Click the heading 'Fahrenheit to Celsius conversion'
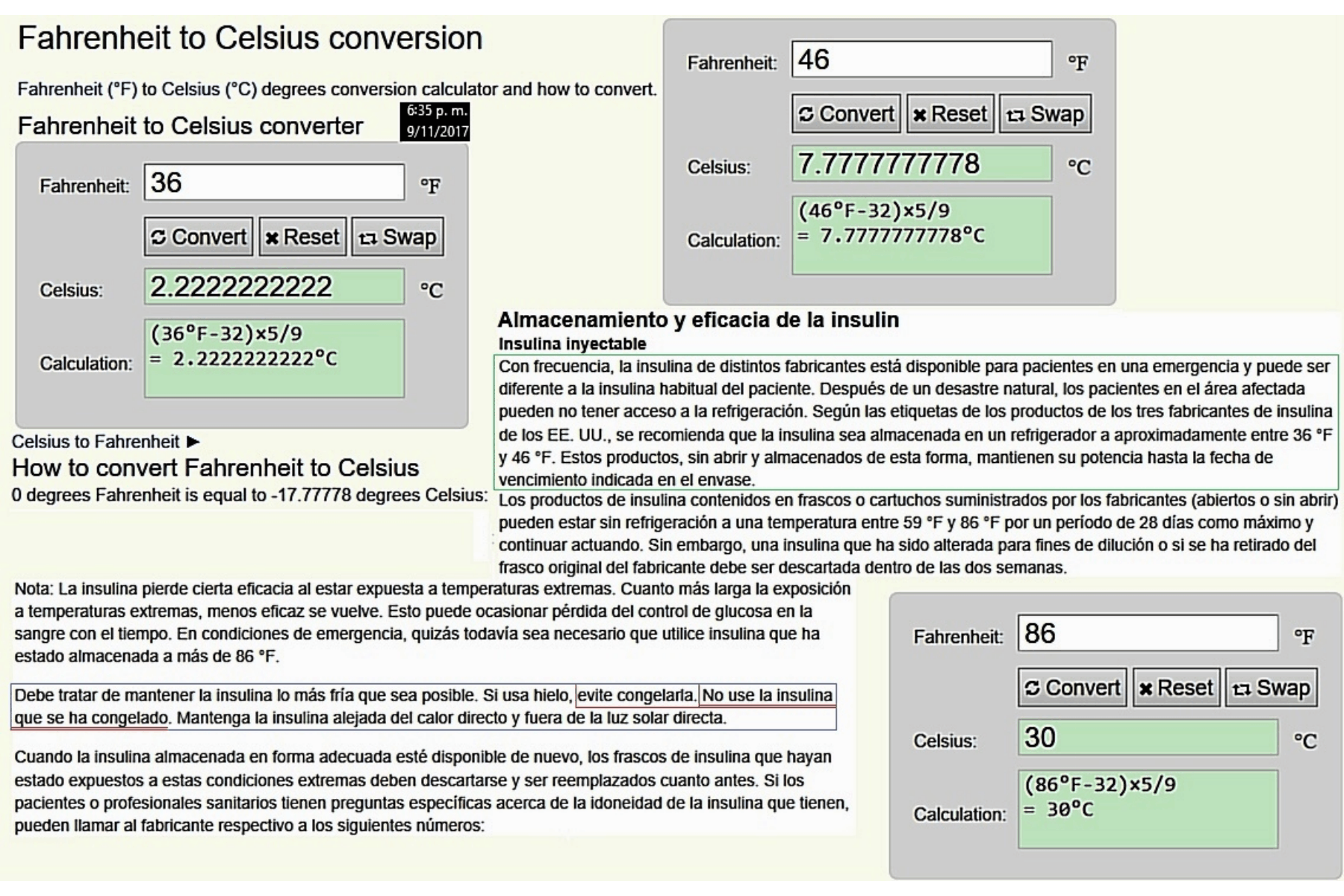Image resolution: width=1344 pixels, height=896 pixels. tap(250, 38)
